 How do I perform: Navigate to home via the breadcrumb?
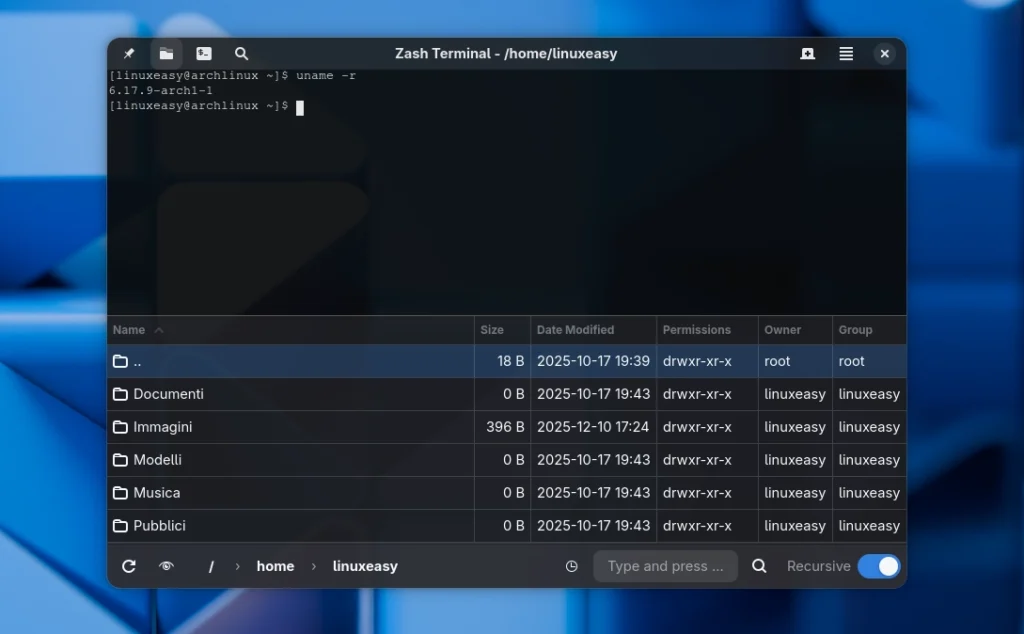click(x=275, y=566)
